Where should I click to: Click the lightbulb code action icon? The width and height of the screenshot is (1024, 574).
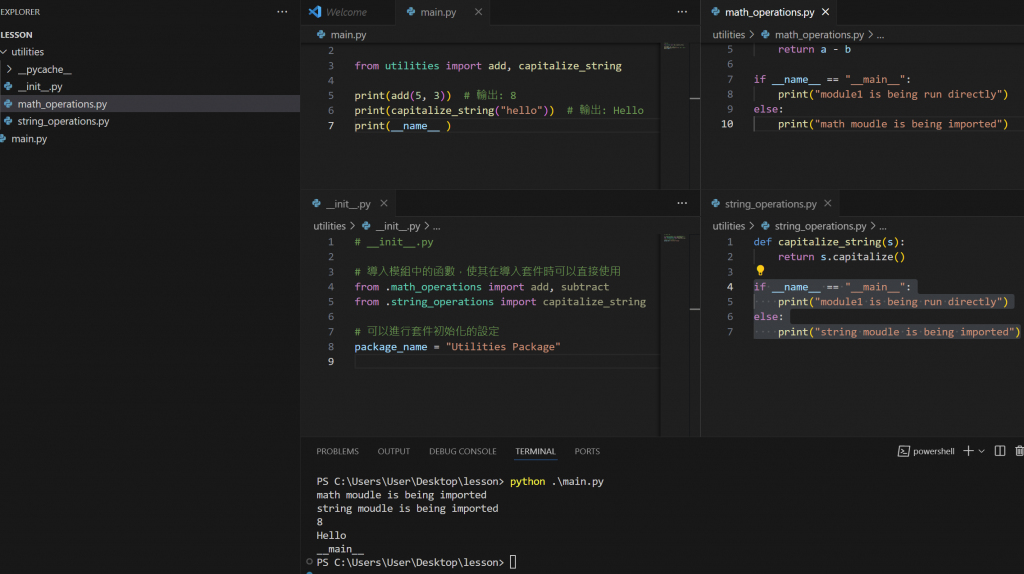pos(760,270)
